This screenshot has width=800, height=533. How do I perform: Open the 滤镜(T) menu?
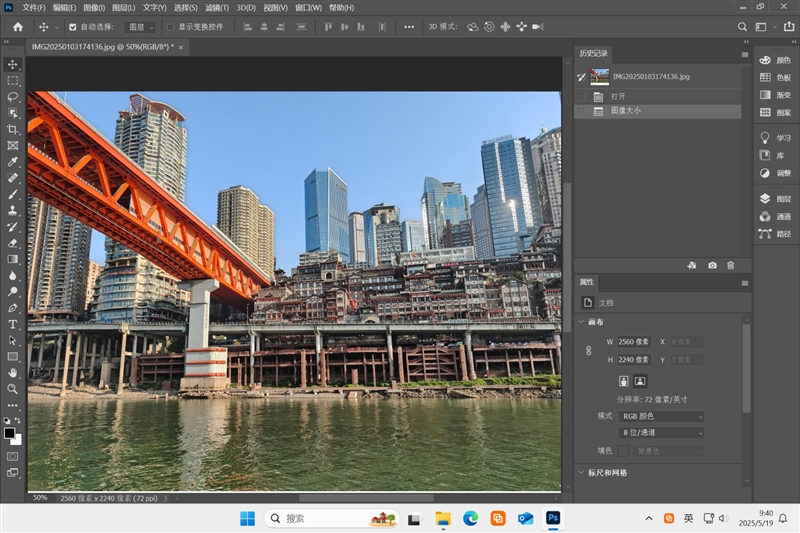coord(217,7)
